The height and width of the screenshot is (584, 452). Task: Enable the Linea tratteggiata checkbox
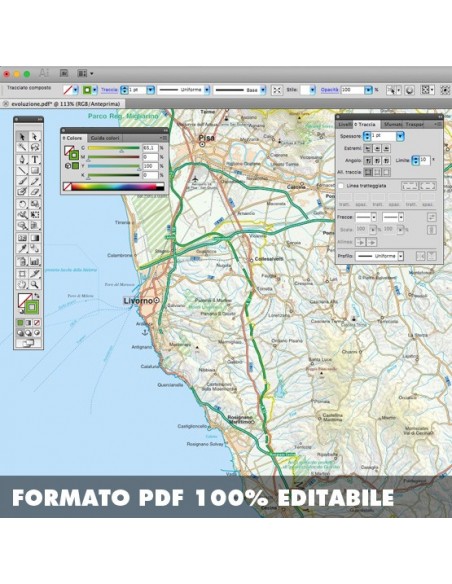[x=341, y=185]
